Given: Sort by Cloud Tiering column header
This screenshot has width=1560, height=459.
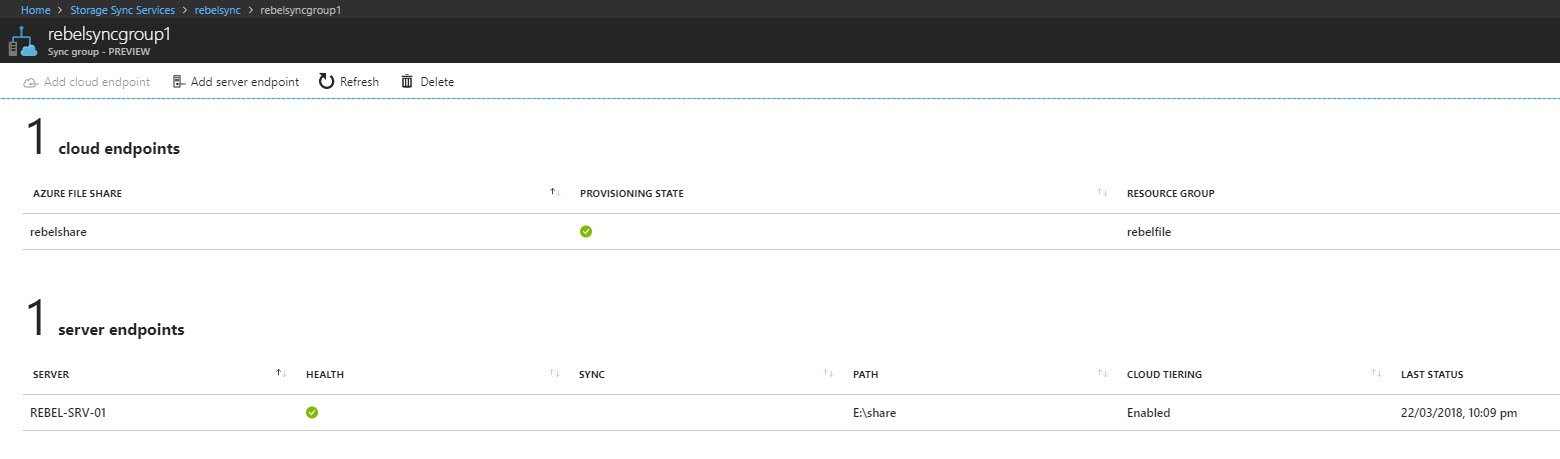Looking at the screenshot, I should (1164, 374).
